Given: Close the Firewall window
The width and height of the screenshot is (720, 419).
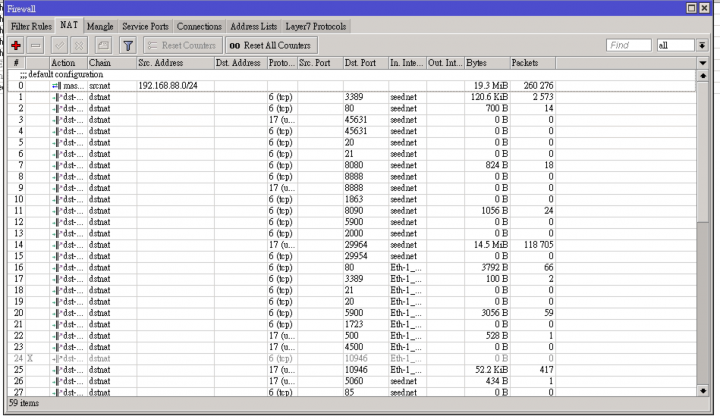Looking at the screenshot, I should click(704, 8).
